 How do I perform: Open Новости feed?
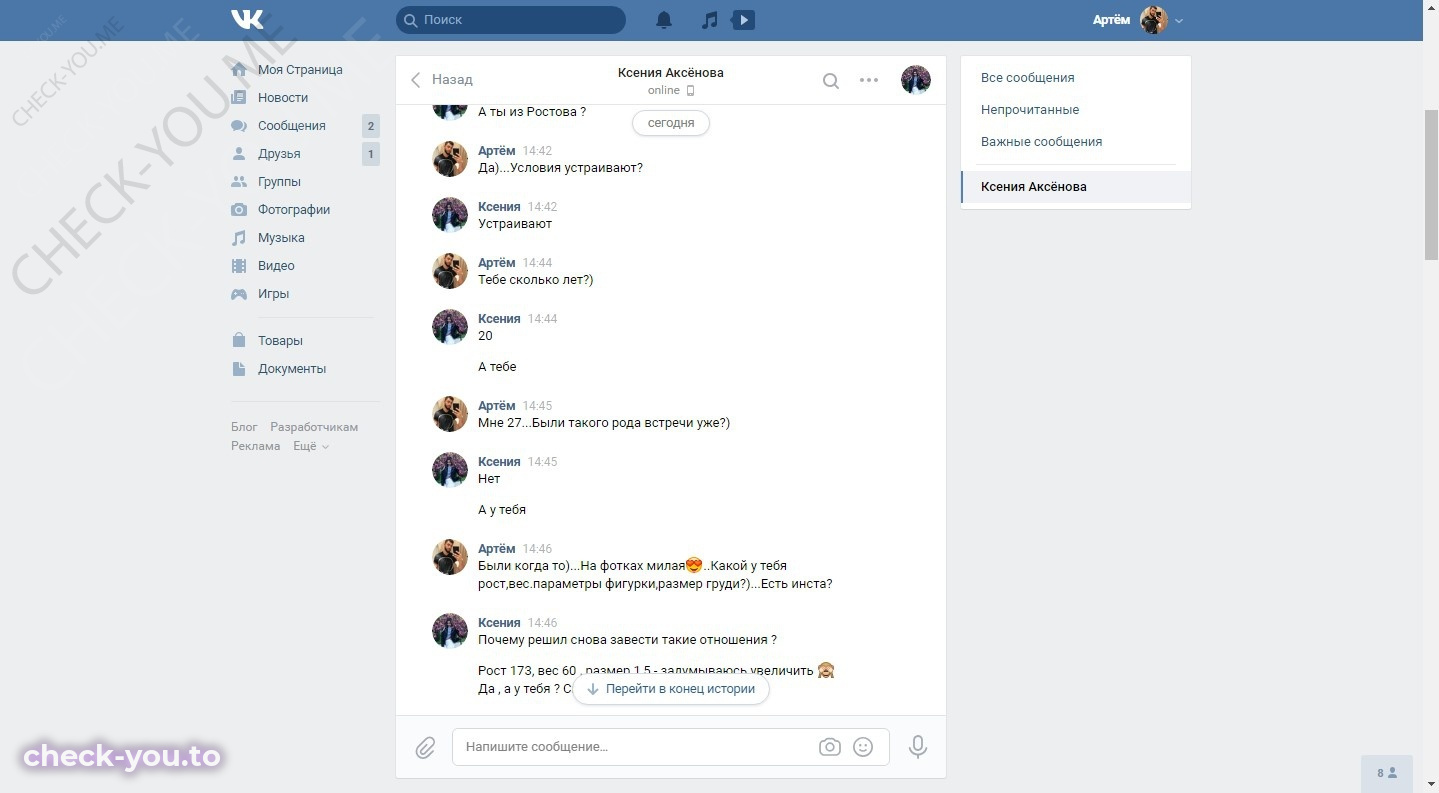pyautogui.click(x=283, y=98)
